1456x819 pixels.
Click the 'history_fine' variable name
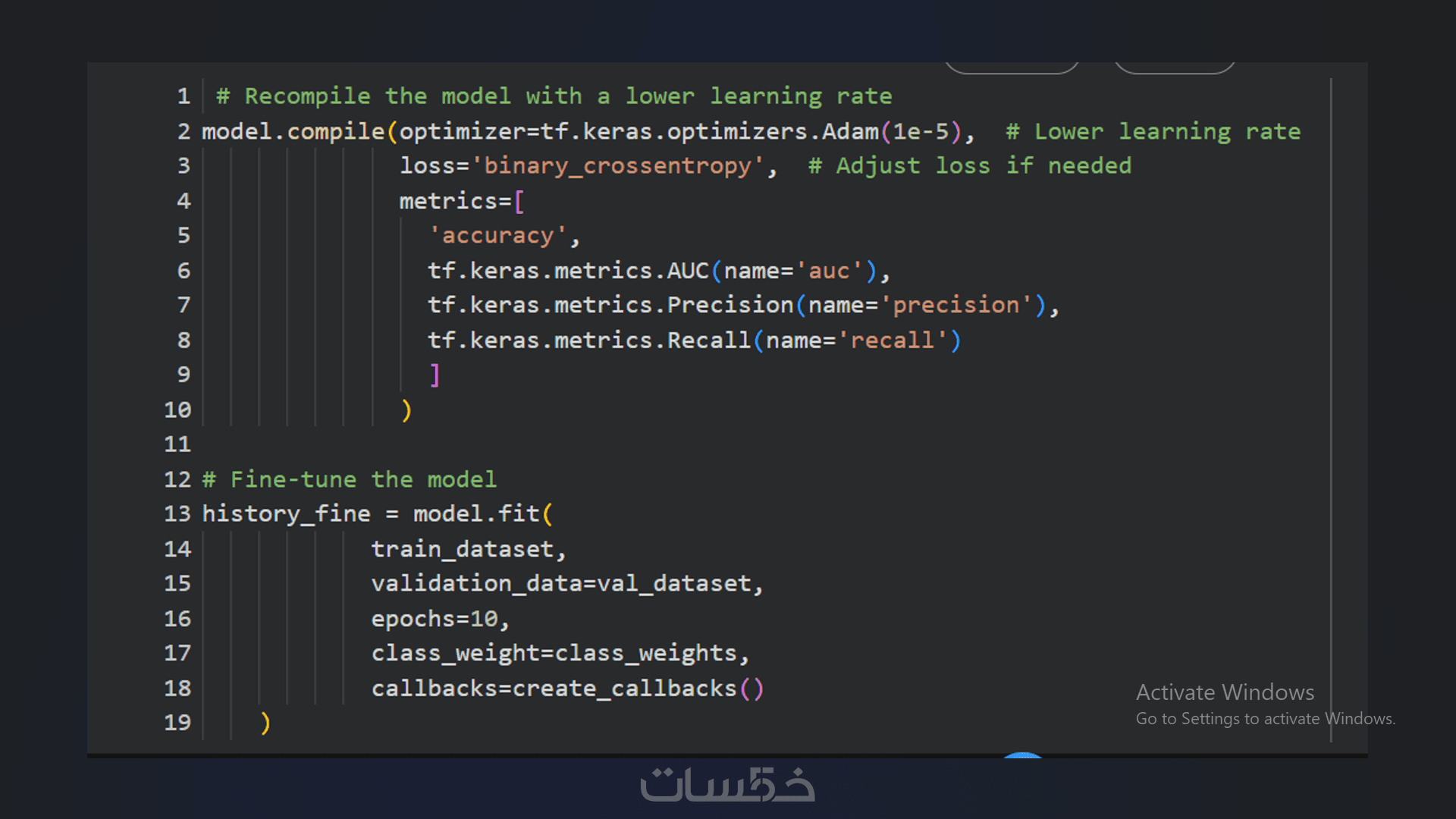(286, 514)
